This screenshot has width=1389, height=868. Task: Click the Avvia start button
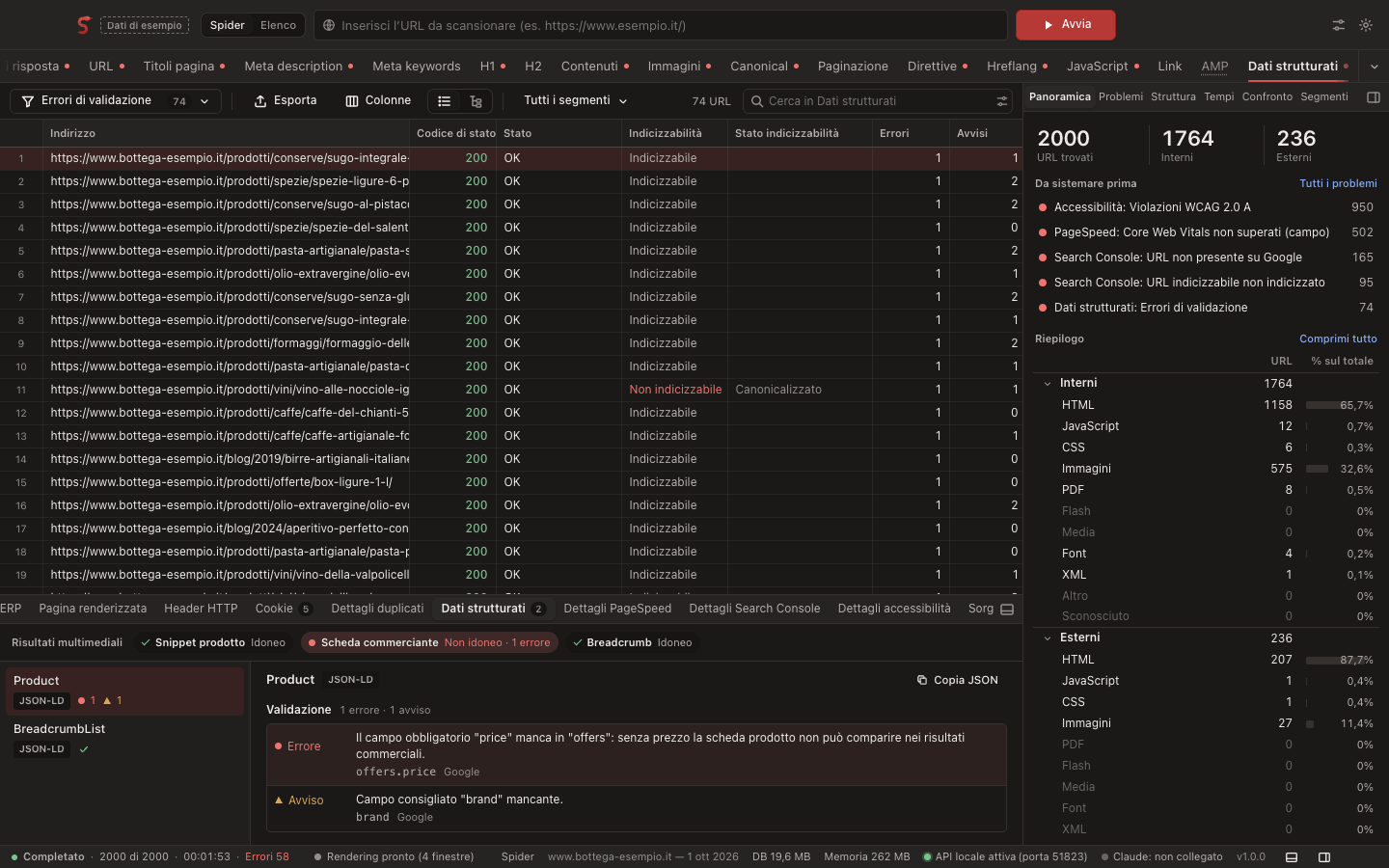[1066, 25]
